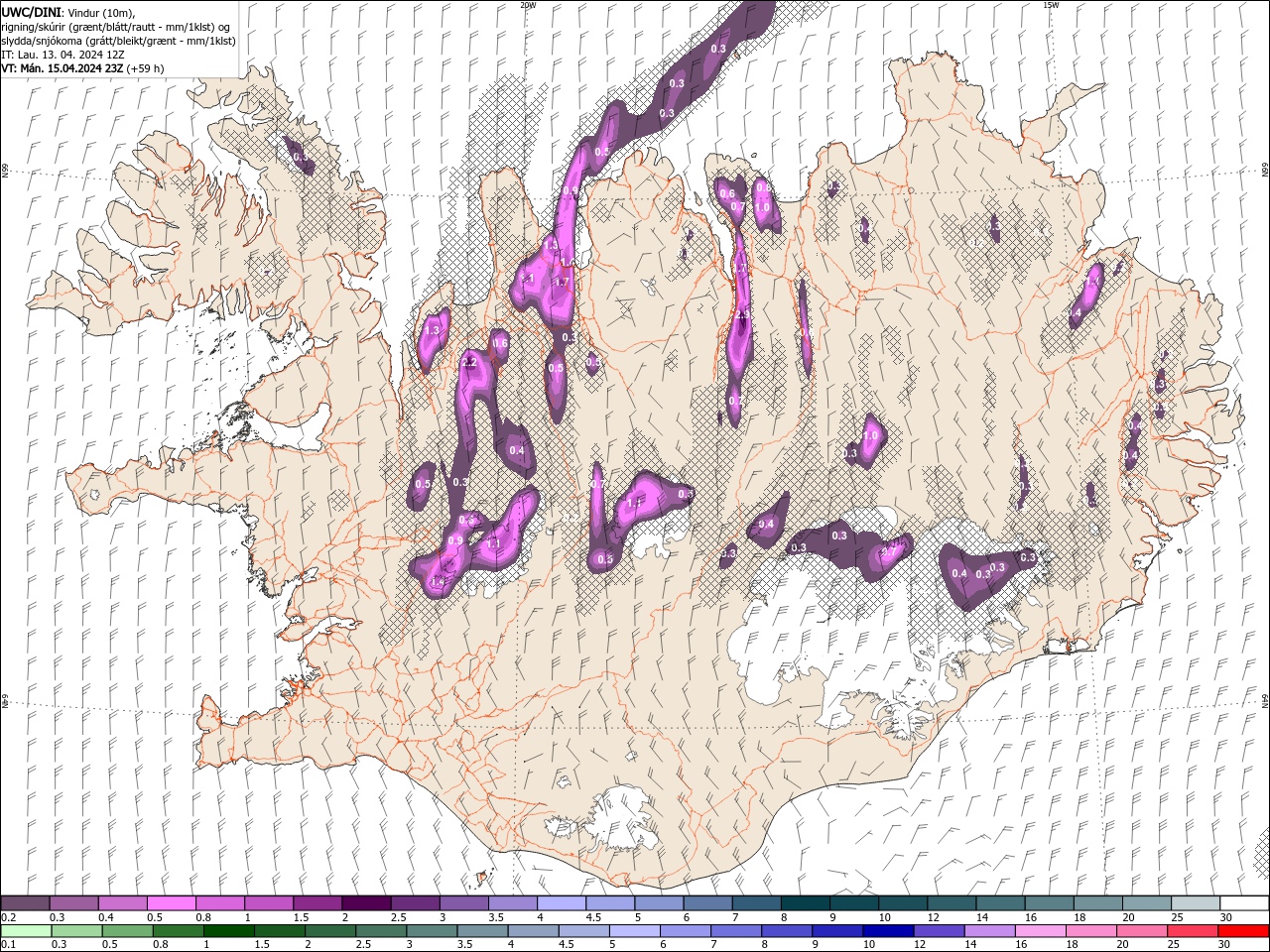Click the 20W longitude label at the top
The width and height of the screenshot is (1270, 952).
pyautogui.click(x=528, y=5)
